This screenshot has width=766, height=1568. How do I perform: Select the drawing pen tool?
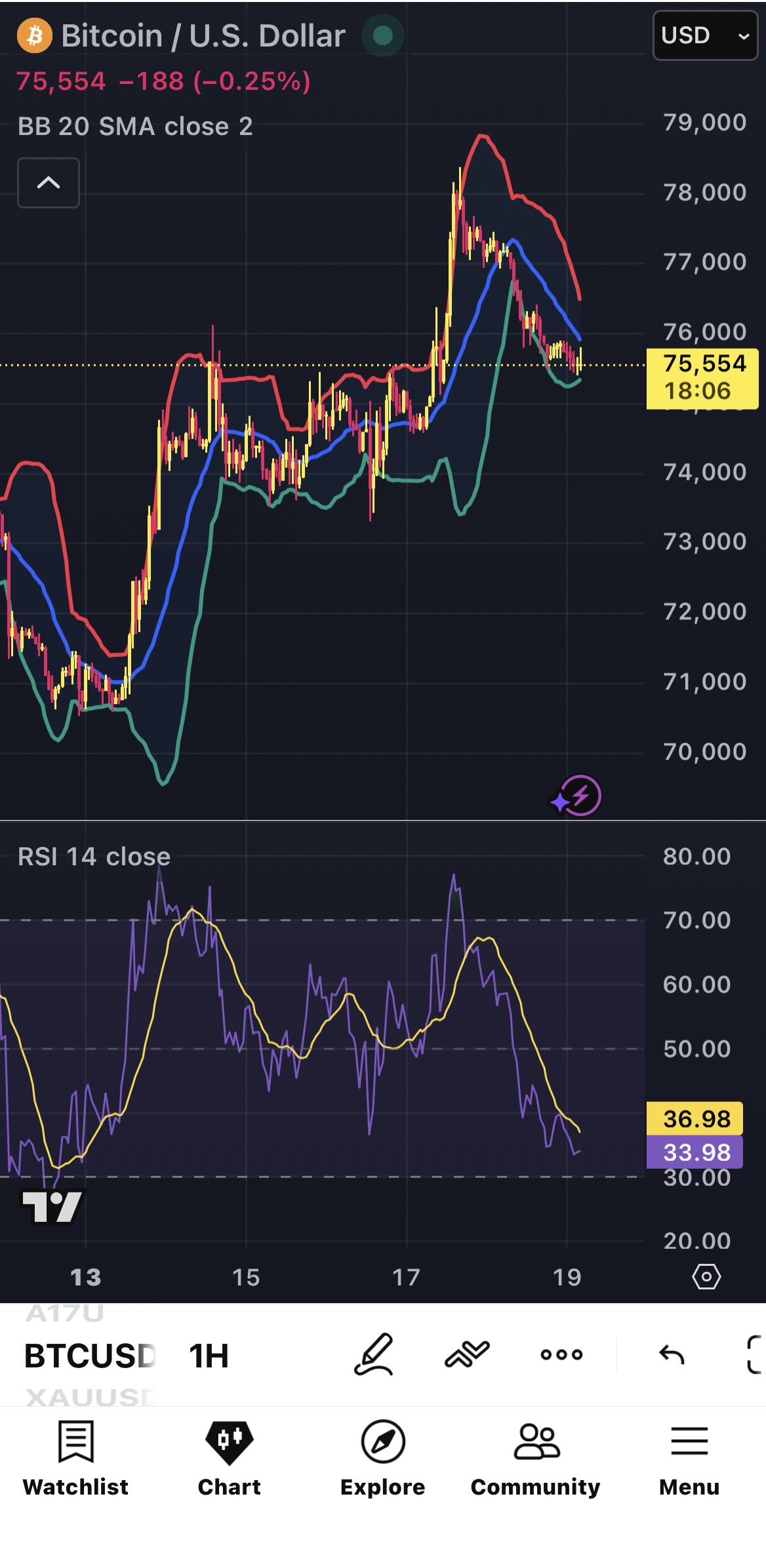click(x=374, y=1354)
